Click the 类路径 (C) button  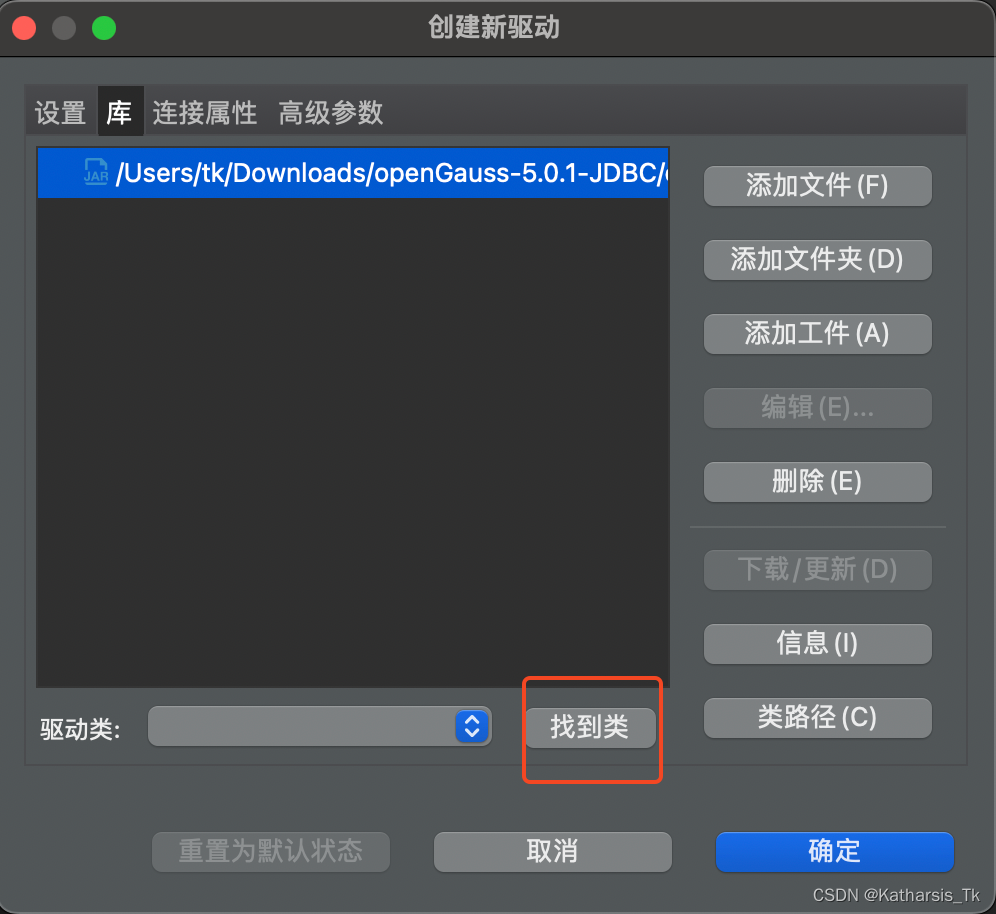[817, 717]
